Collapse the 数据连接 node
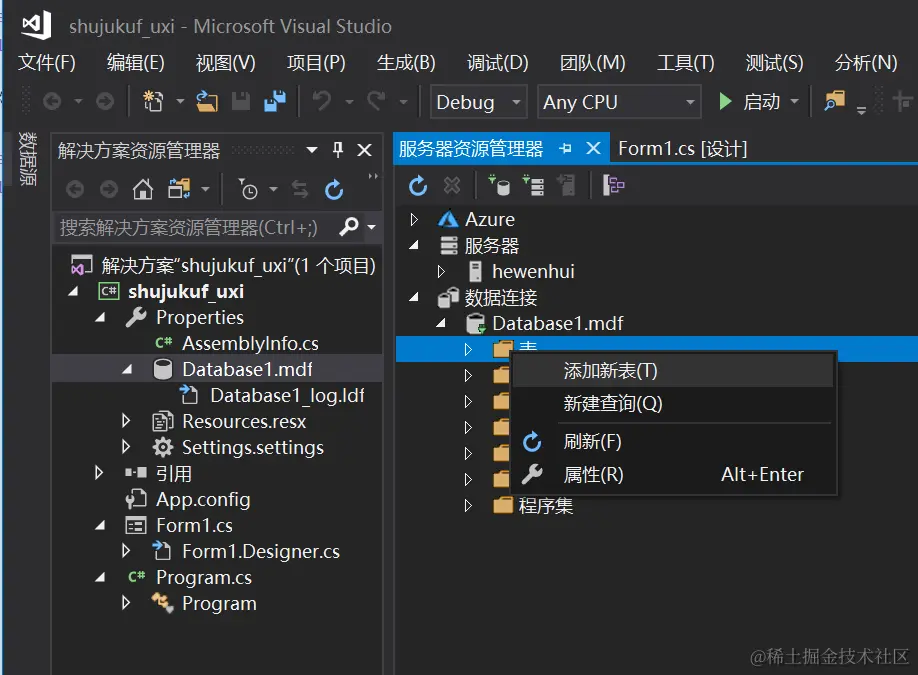 (414, 297)
